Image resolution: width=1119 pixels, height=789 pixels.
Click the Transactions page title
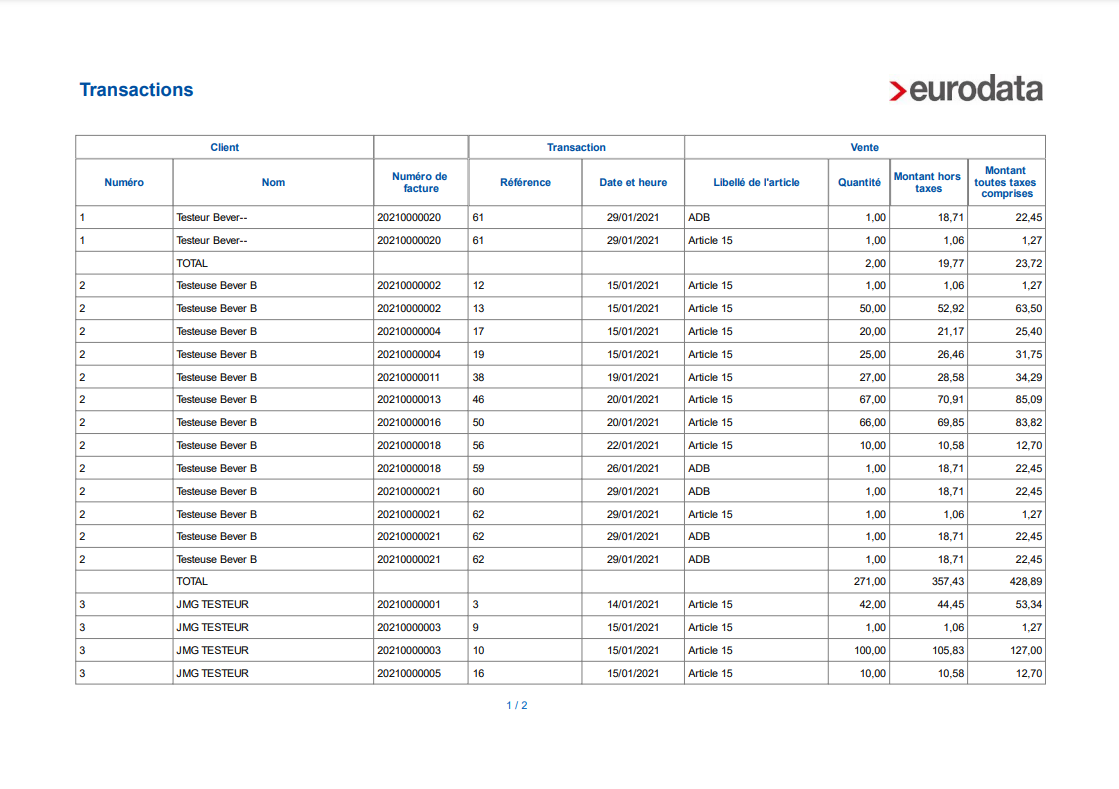coord(136,90)
